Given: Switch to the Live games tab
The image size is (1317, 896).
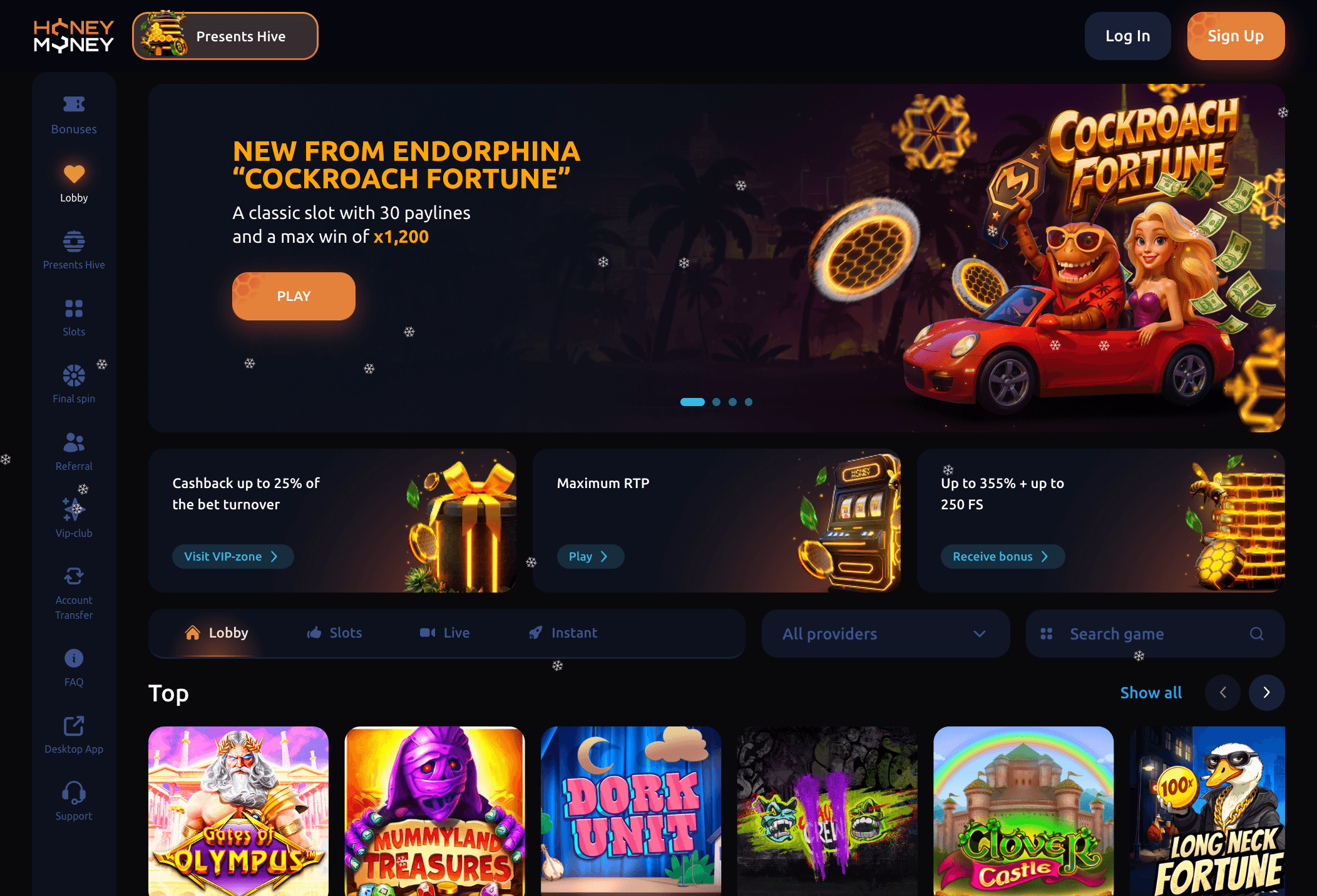Looking at the screenshot, I should [x=444, y=633].
